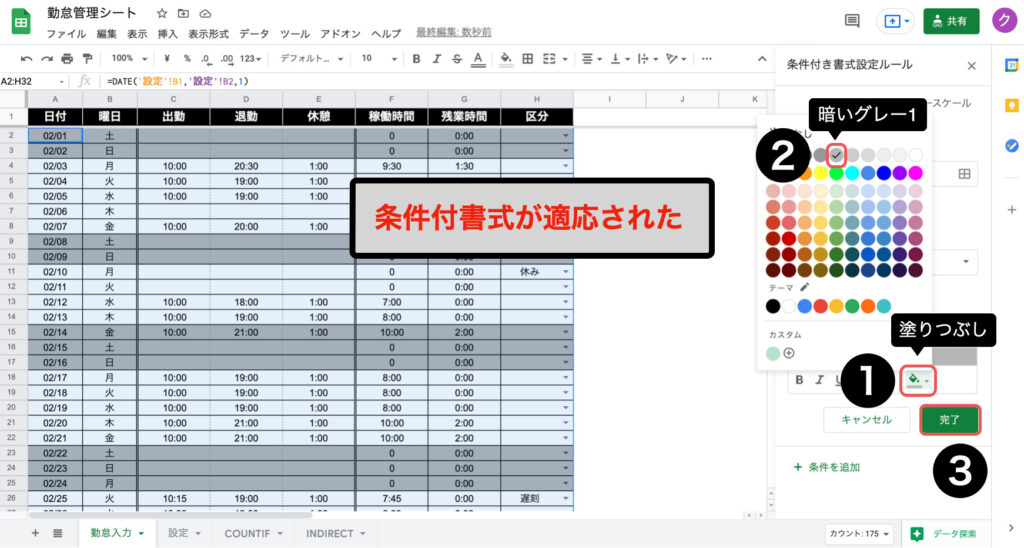This screenshot has width=1024, height=548.
Task: Open Google Calendar side panel icon
Action: click(x=1012, y=65)
